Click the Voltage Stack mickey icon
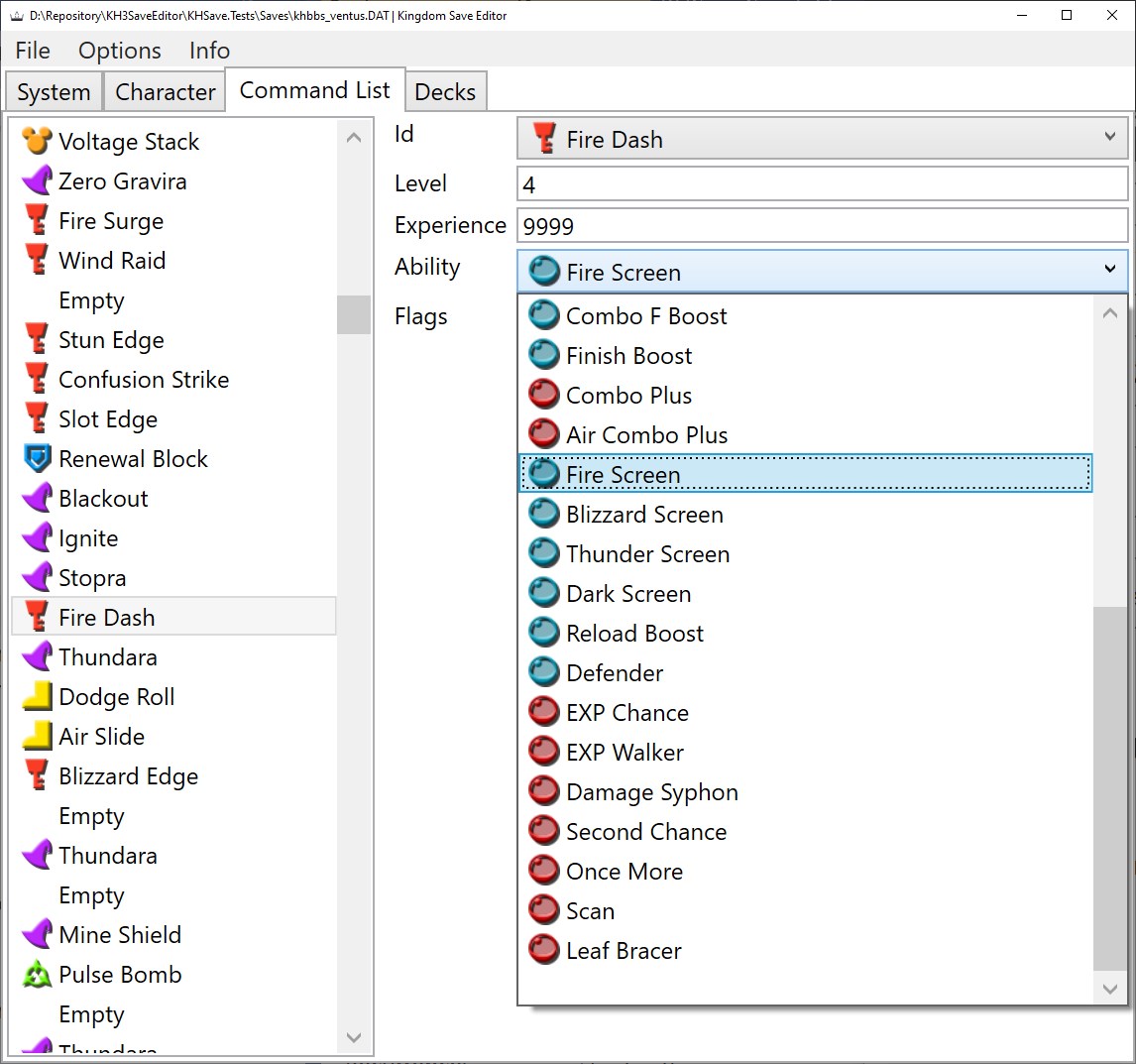The height and width of the screenshot is (1064, 1136). pyautogui.click(x=37, y=142)
